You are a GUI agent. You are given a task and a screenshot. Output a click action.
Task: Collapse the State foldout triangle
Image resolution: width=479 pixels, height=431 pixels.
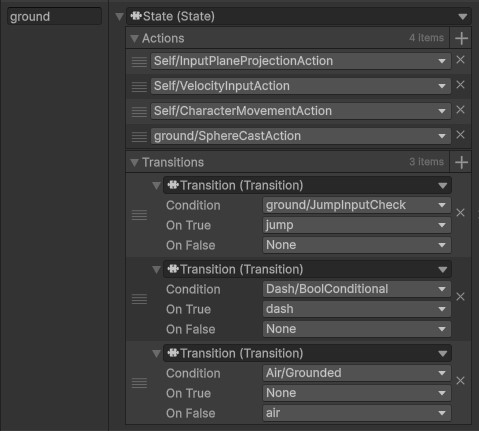point(119,17)
